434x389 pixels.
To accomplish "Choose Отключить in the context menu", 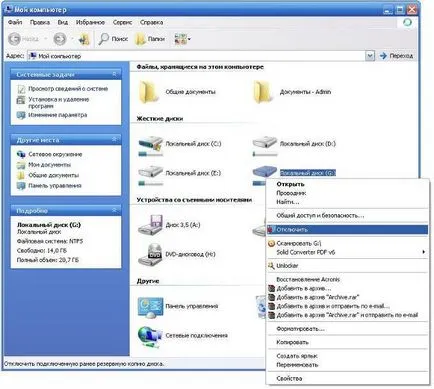I will (x=348, y=230).
